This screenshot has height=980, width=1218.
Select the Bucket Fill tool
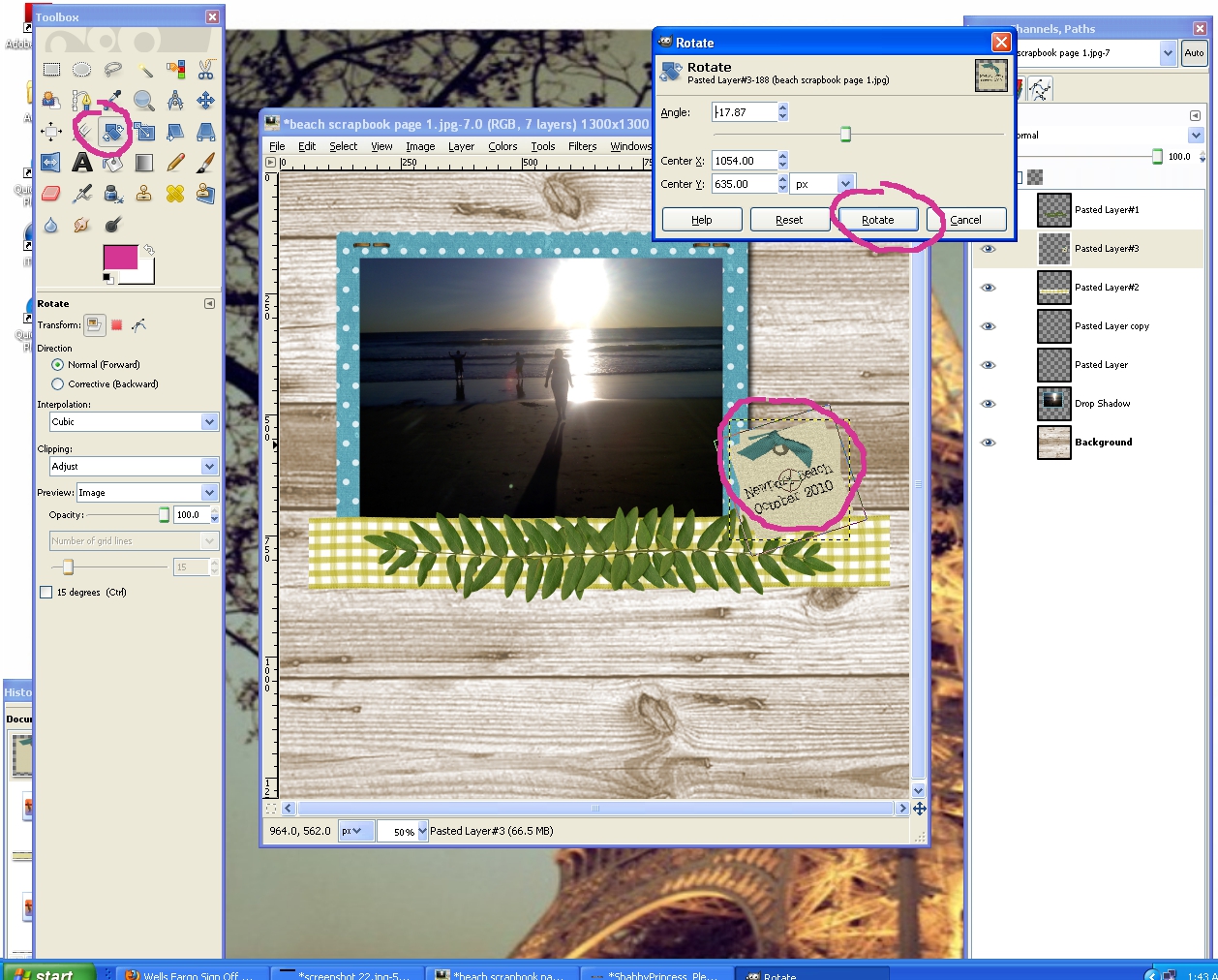(x=113, y=164)
